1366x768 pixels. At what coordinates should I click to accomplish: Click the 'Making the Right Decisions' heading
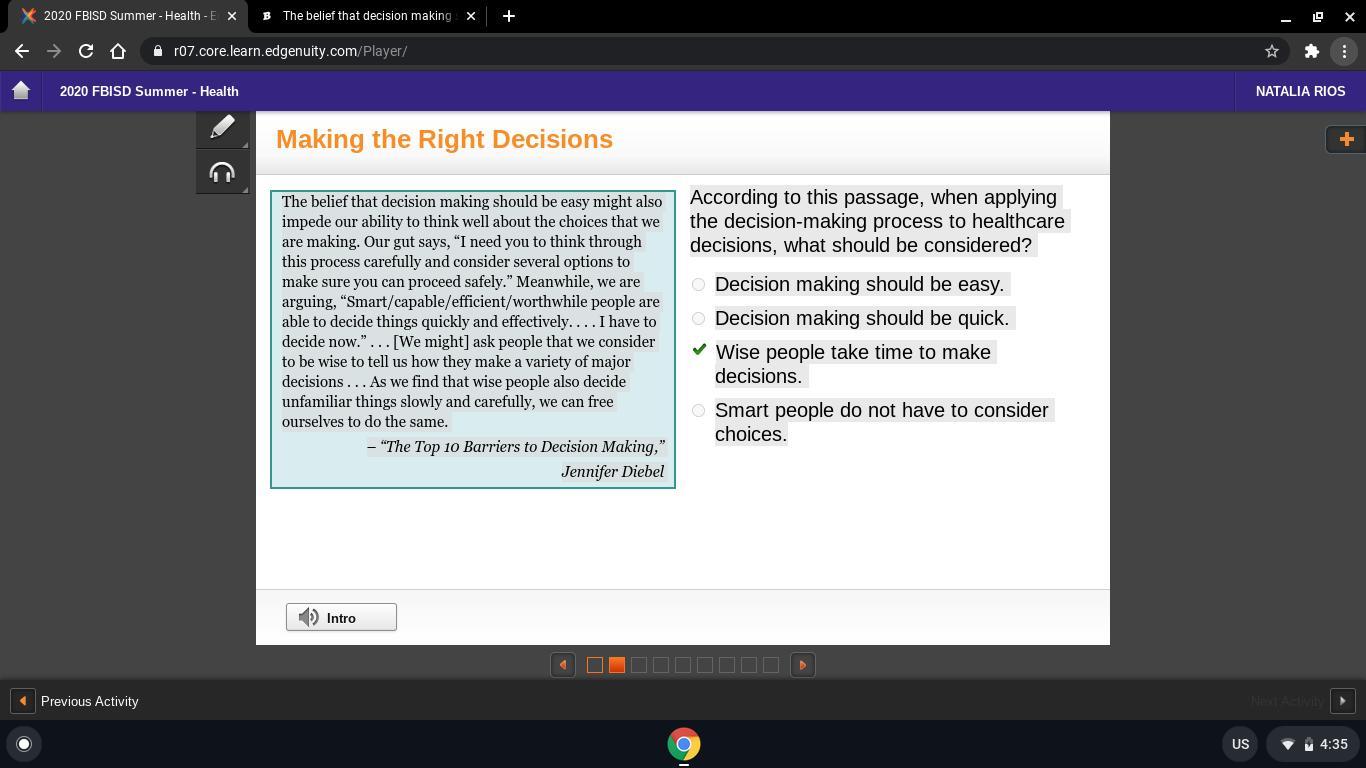[x=444, y=139]
